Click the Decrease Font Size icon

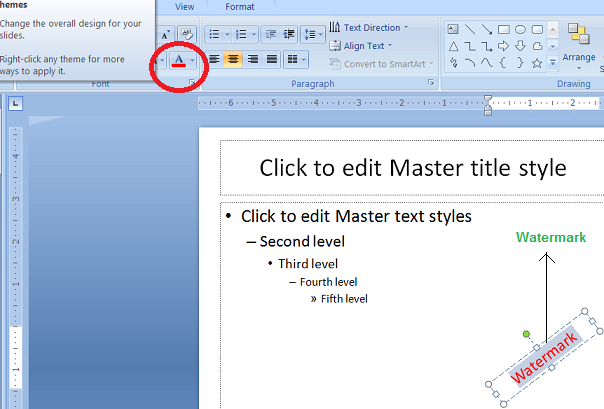click(x=166, y=34)
